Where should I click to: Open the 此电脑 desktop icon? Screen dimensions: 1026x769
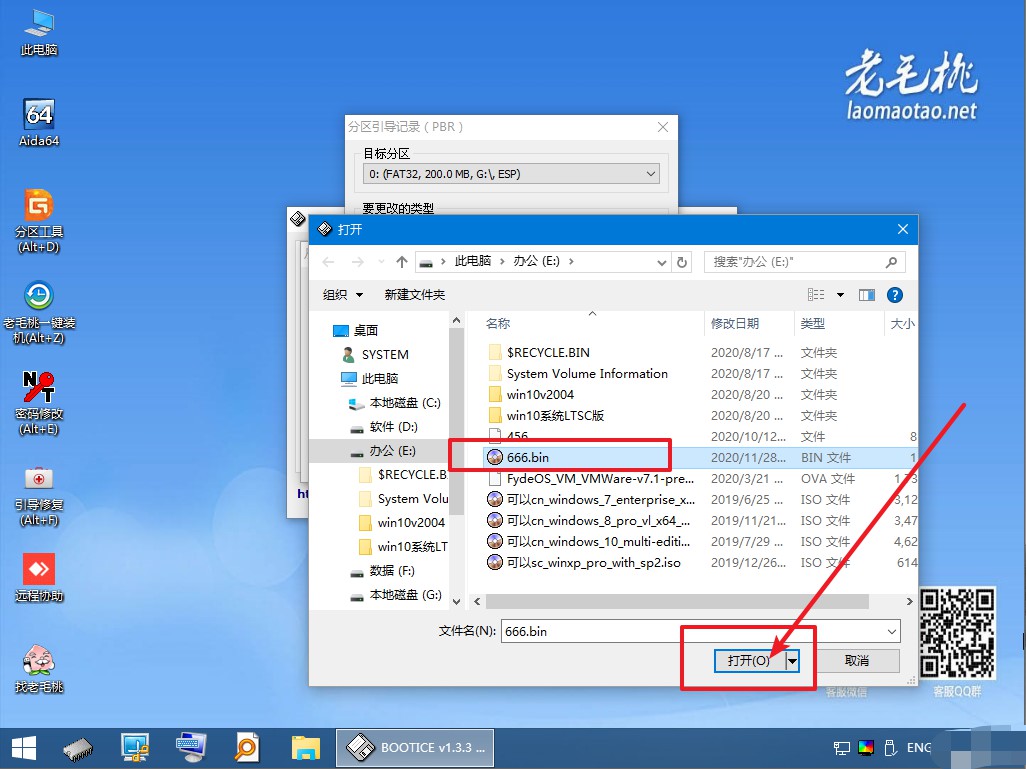(x=39, y=33)
